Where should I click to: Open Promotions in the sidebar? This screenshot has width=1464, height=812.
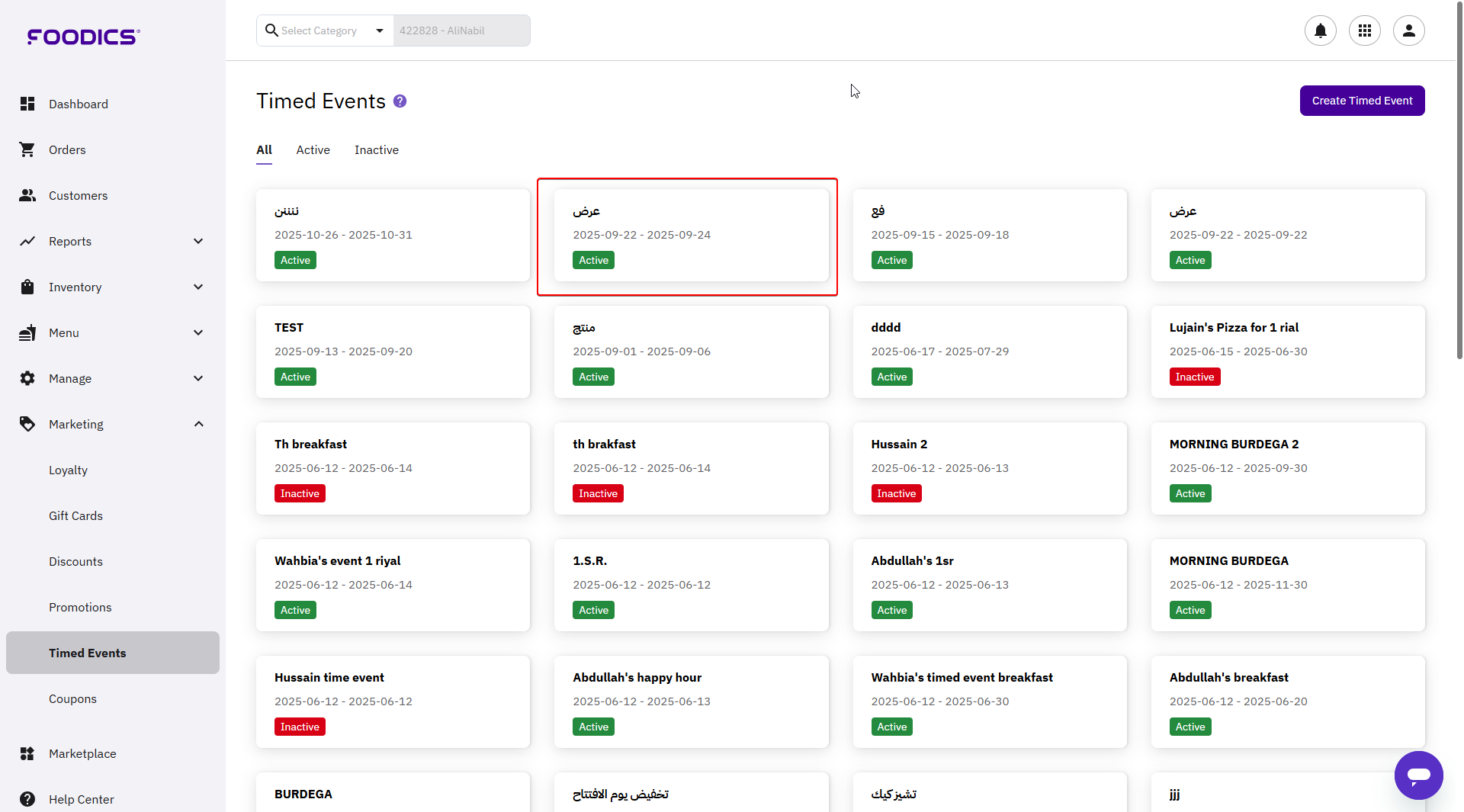(x=80, y=608)
